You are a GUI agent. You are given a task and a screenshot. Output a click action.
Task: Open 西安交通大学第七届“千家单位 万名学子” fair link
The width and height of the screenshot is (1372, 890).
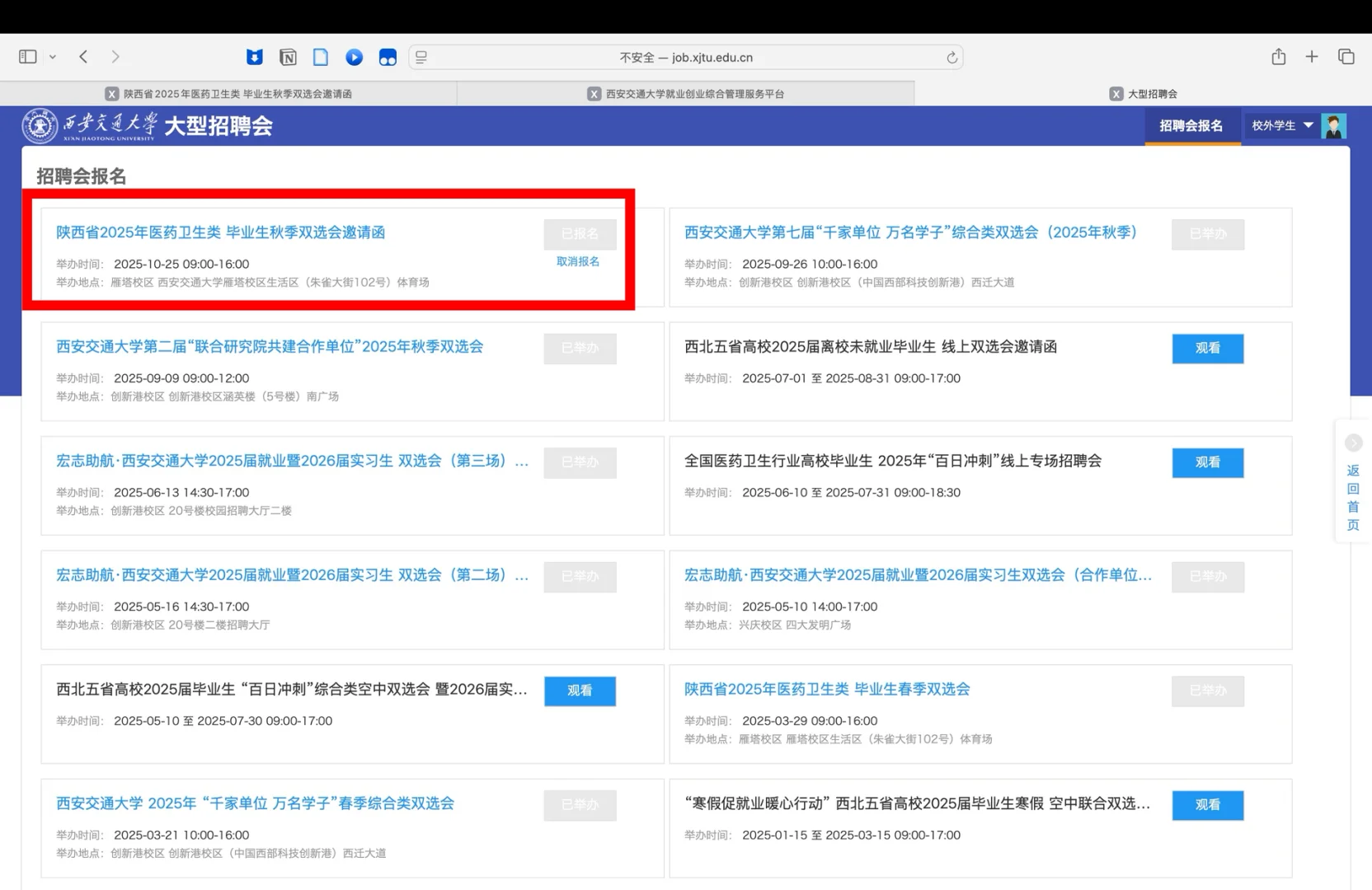point(910,232)
